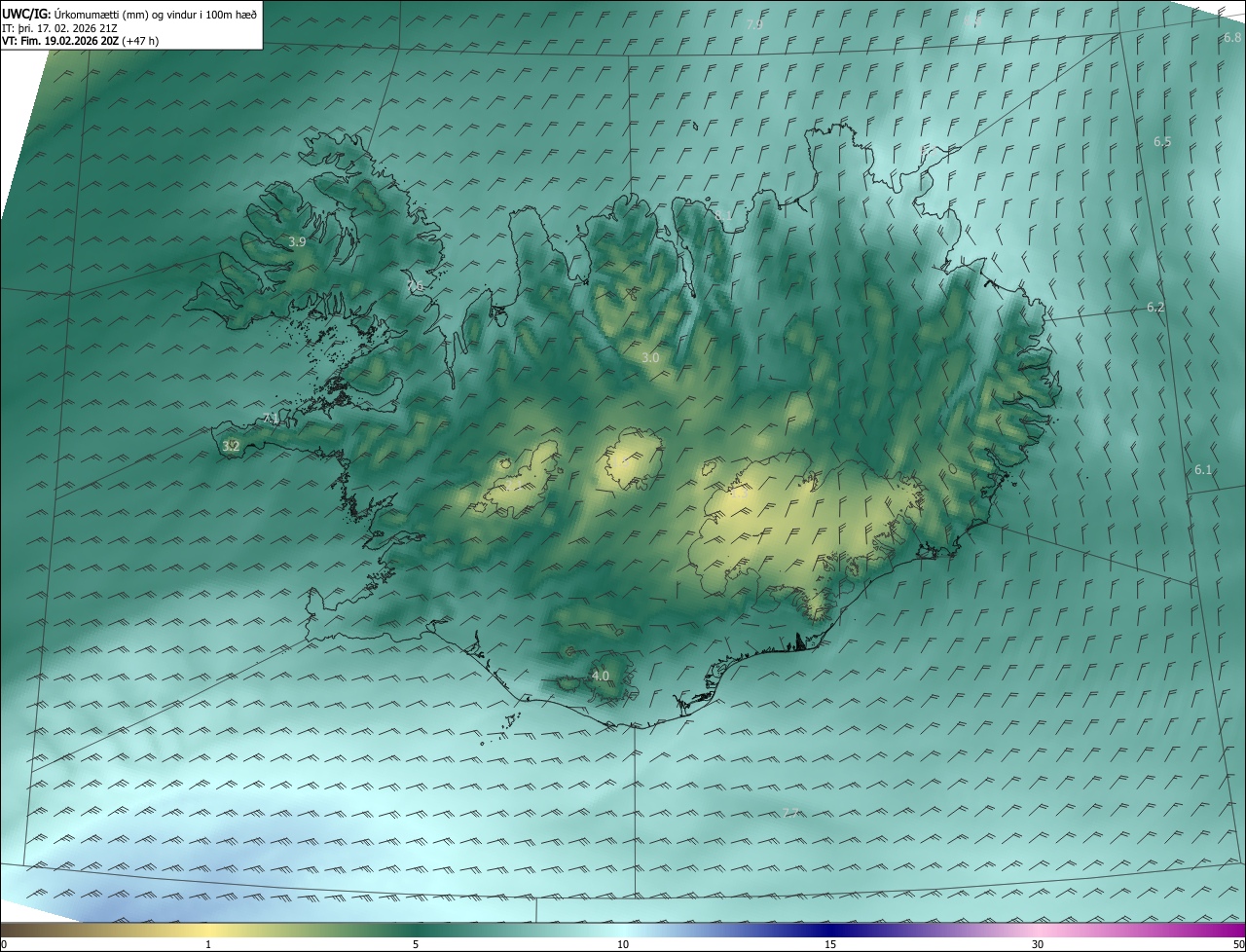Click the 6.2 value off the east coast
The height and width of the screenshot is (952, 1246).
click(x=1155, y=307)
